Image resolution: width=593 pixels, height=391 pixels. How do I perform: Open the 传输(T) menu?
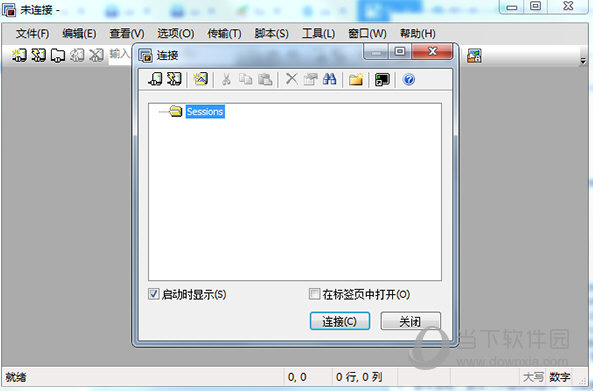coord(224,34)
